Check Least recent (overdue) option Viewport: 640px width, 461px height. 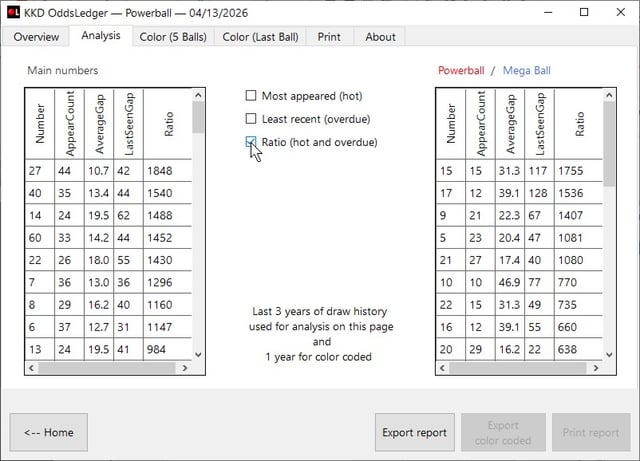251,119
